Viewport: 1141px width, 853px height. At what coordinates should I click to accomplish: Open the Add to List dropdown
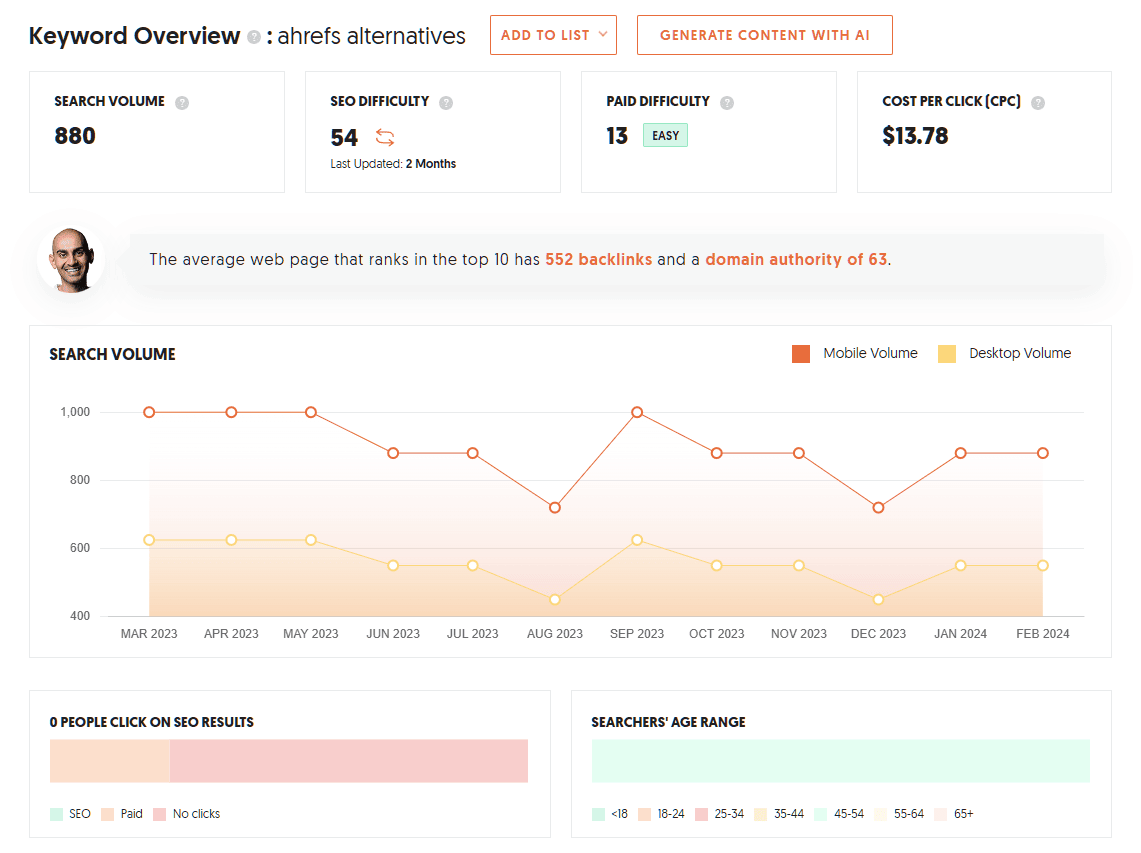pyautogui.click(x=553, y=35)
